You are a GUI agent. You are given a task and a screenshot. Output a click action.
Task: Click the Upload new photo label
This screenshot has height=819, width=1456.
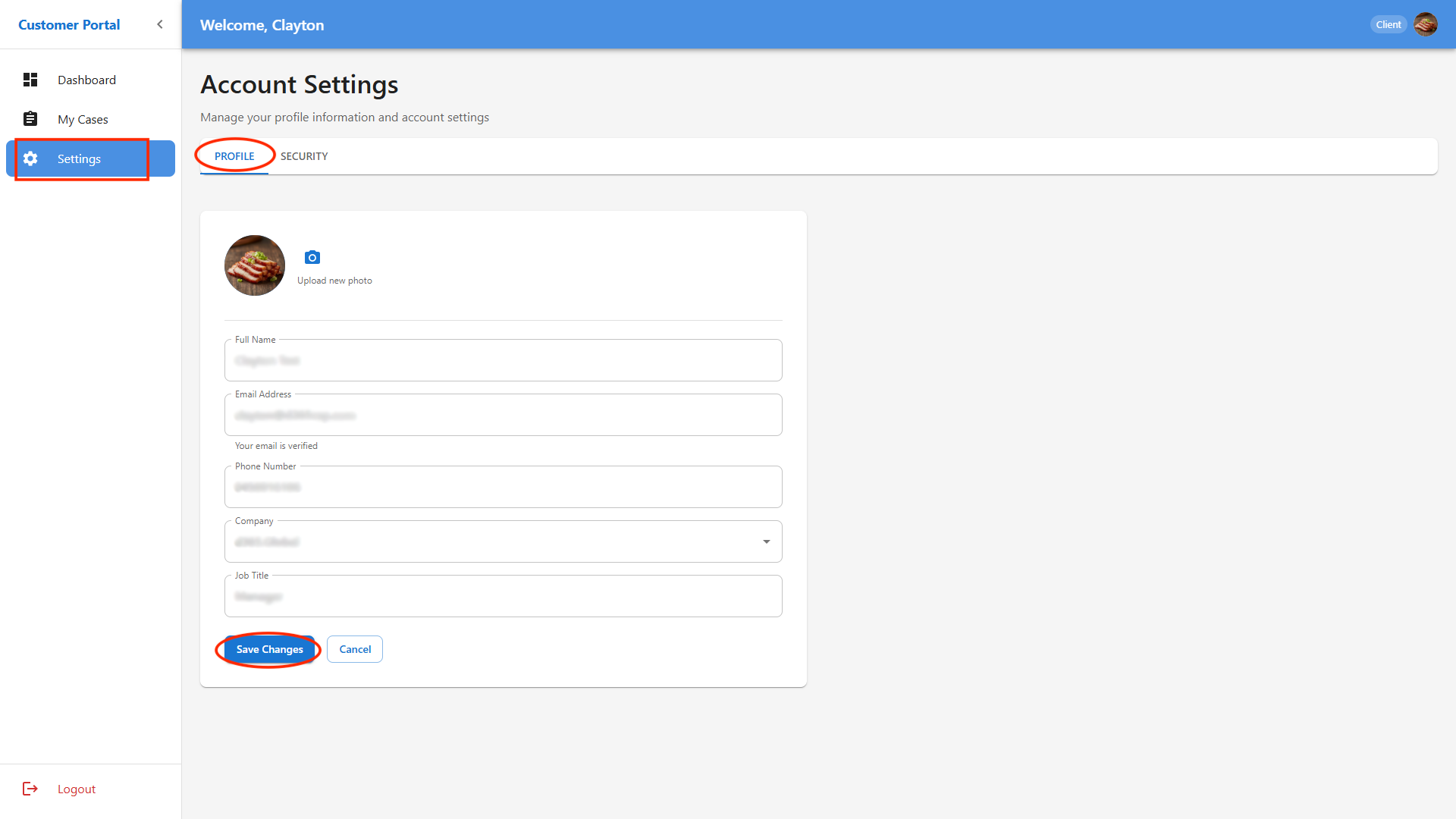coord(334,281)
